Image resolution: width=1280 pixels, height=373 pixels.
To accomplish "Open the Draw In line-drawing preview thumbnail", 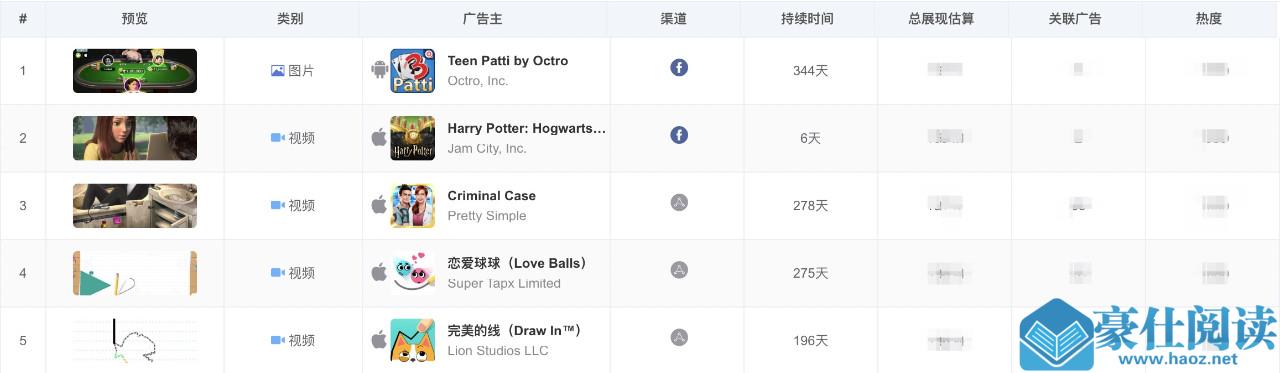I will pos(135,340).
